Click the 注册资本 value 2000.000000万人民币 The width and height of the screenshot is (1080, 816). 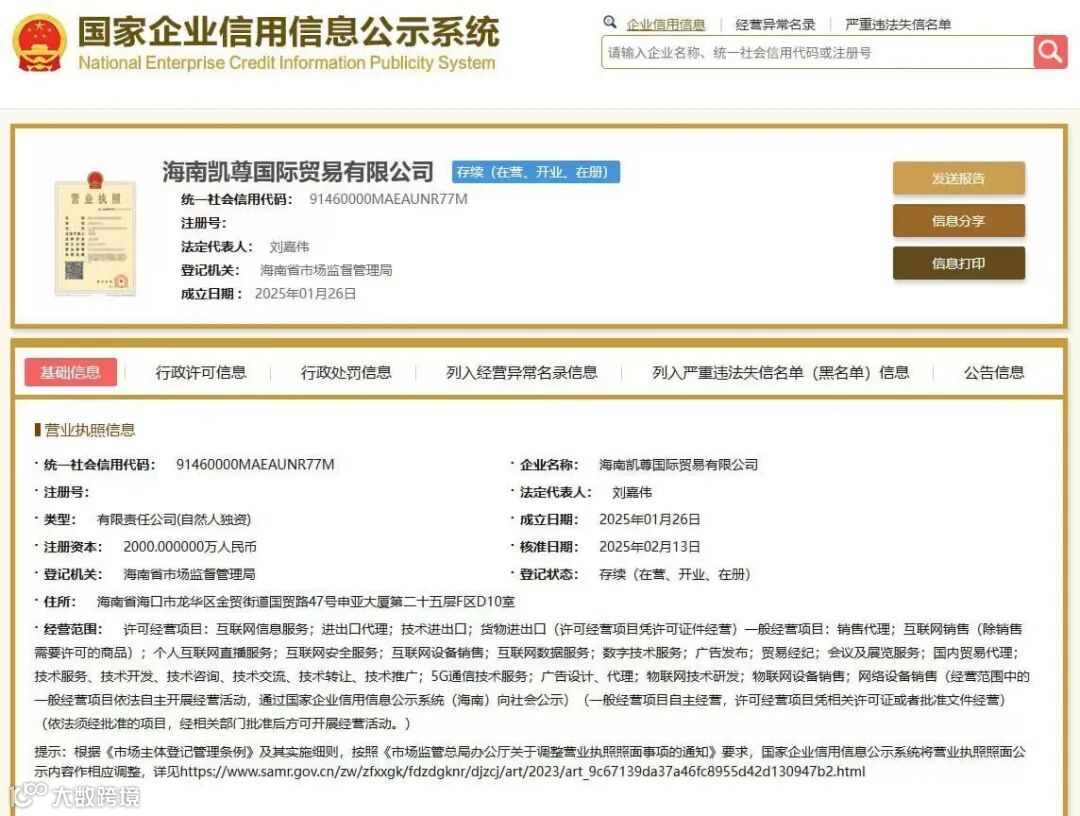190,547
